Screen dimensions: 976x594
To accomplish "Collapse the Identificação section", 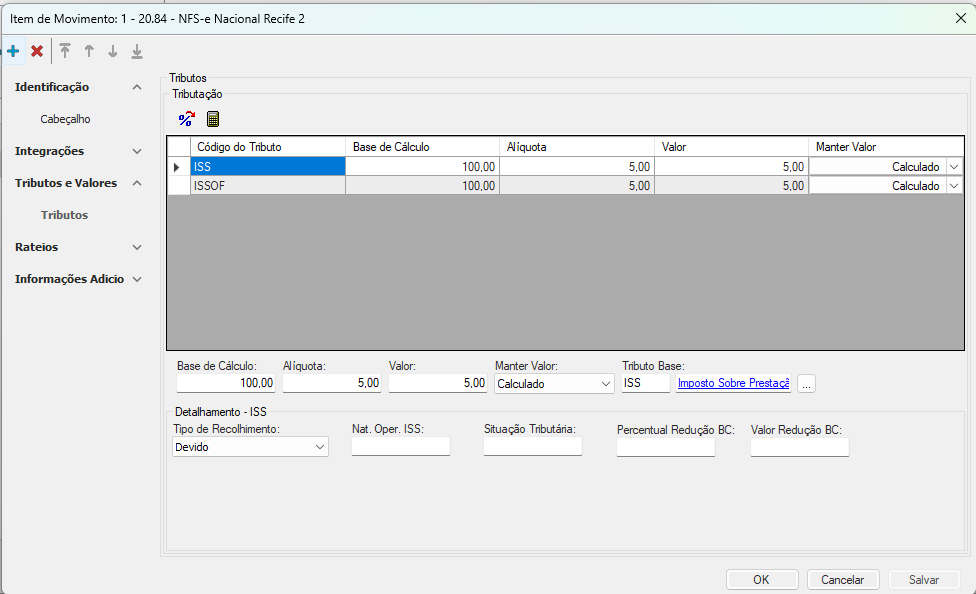I will click(137, 87).
